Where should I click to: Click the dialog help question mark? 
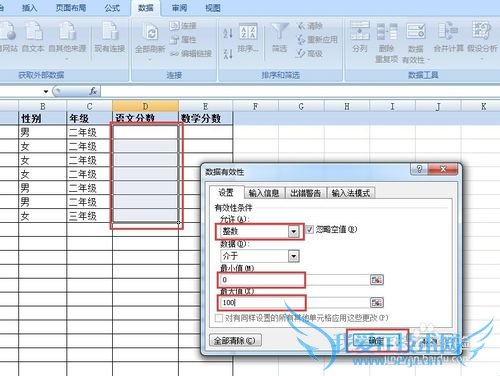pos(419,169)
